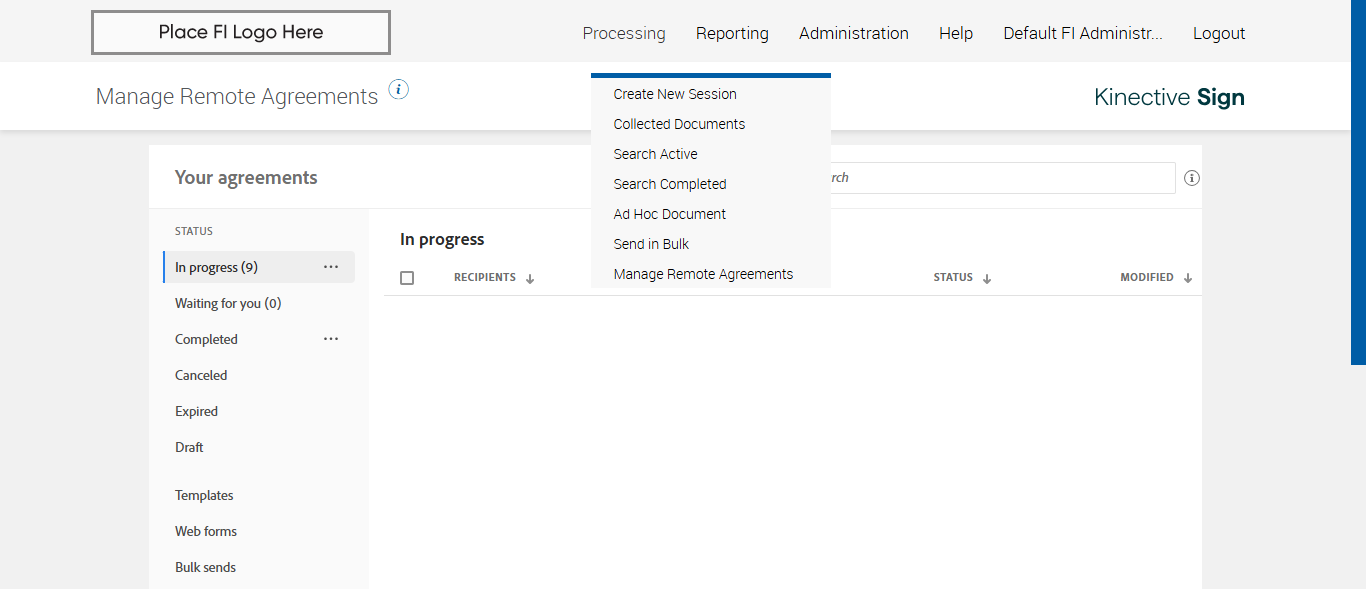
Task: Choose Create New Session from menu
Action: pyautogui.click(x=675, y=94)
